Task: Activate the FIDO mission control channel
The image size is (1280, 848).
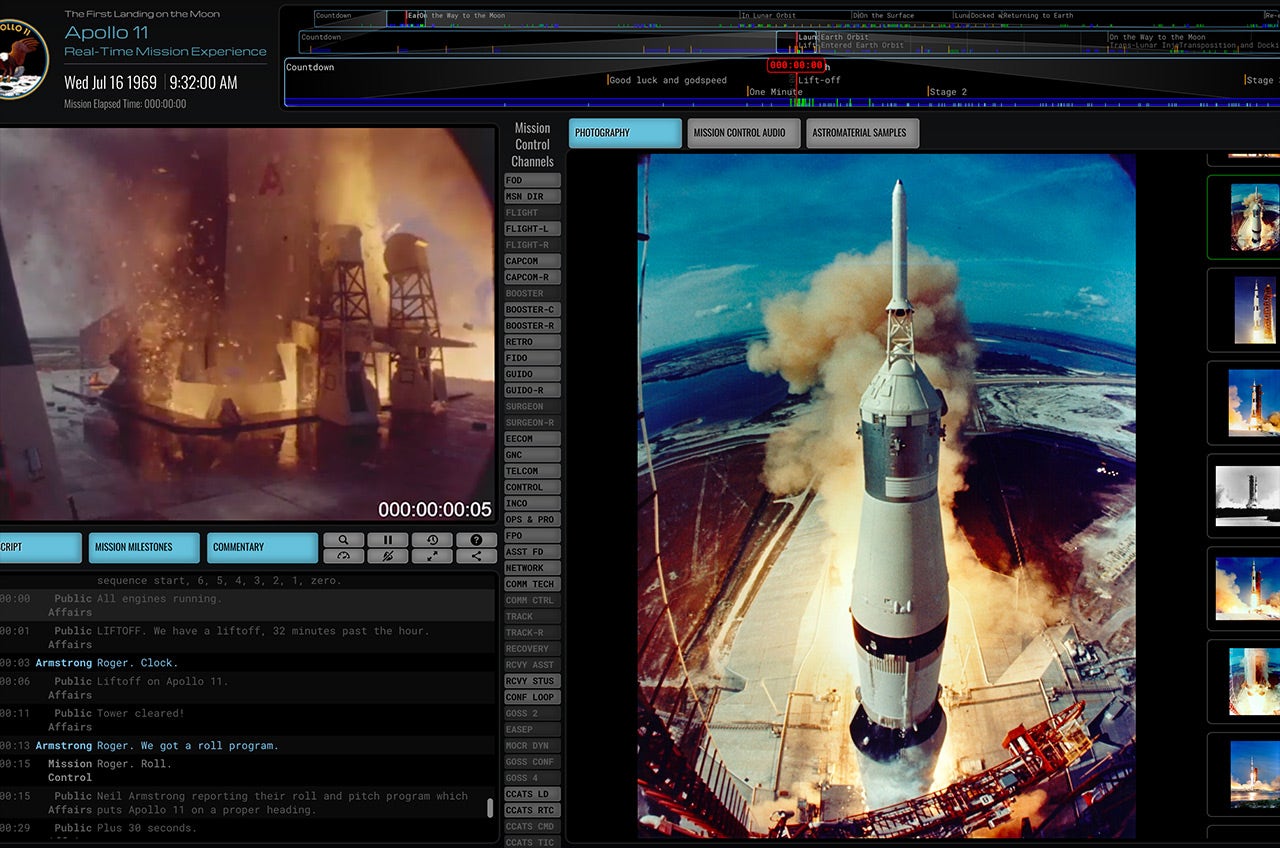Action: click(530, 357)
